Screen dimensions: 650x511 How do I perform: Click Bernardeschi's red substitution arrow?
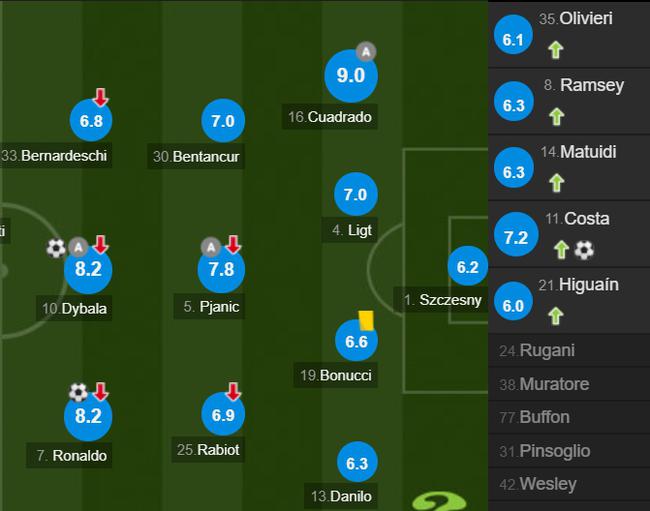point(100,97)
